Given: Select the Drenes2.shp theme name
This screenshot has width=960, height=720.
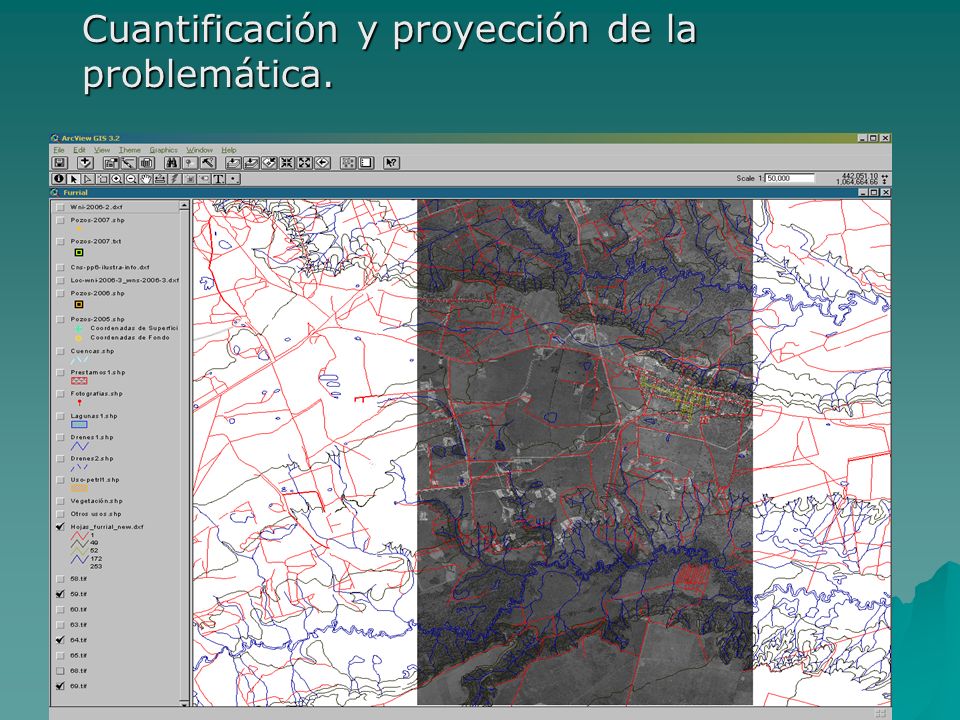Looking at the screenshot, I should coord(92,459).
